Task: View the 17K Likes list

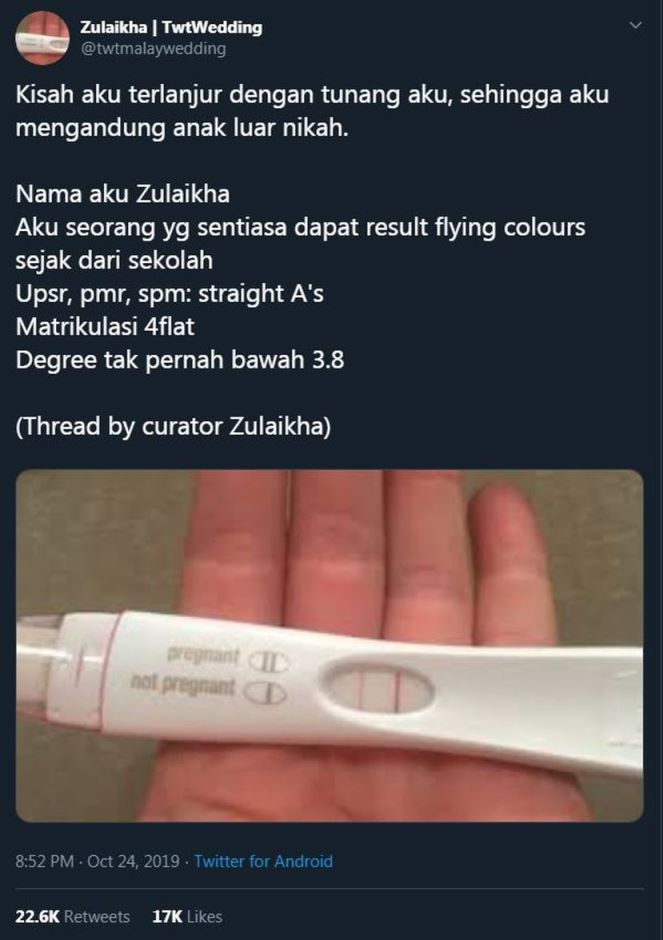Action: [x=187, y=917]
